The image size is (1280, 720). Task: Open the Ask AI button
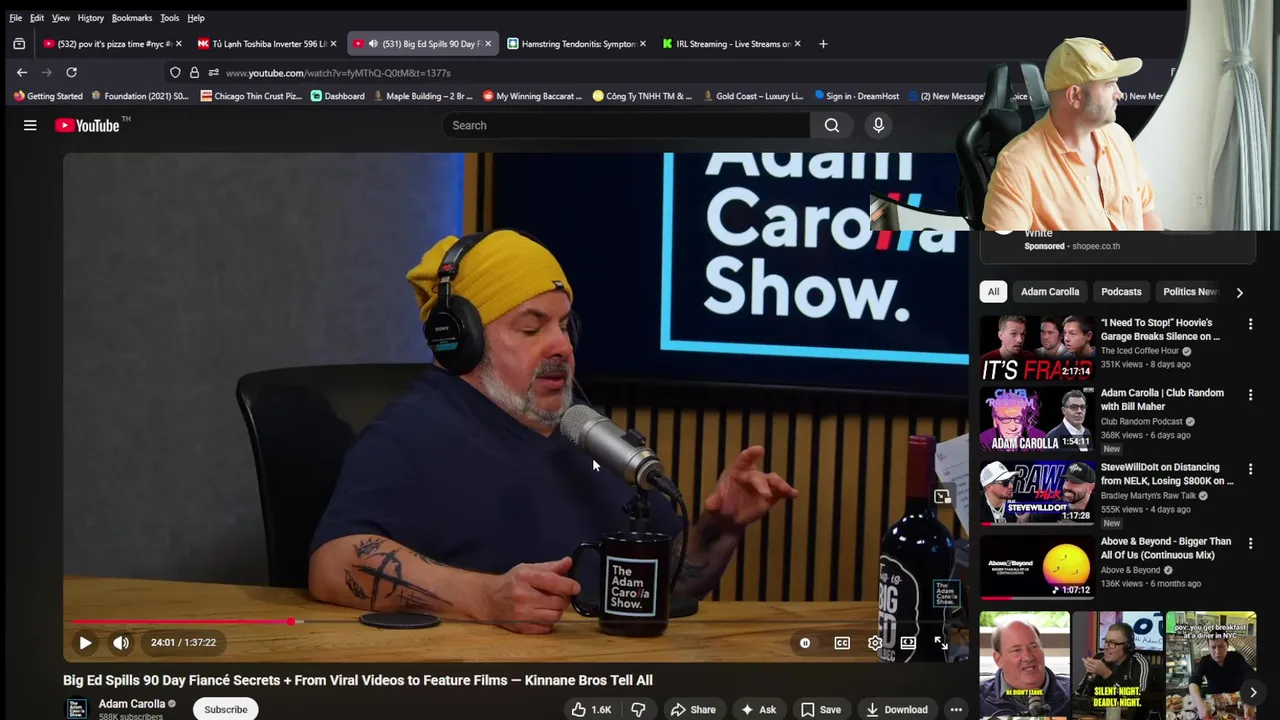tap(758, 710)
